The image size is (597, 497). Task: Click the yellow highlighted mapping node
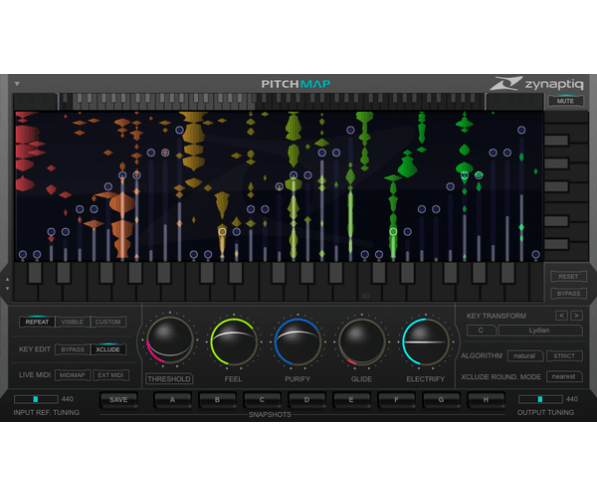pyautogui.click(x=222, y=231)
